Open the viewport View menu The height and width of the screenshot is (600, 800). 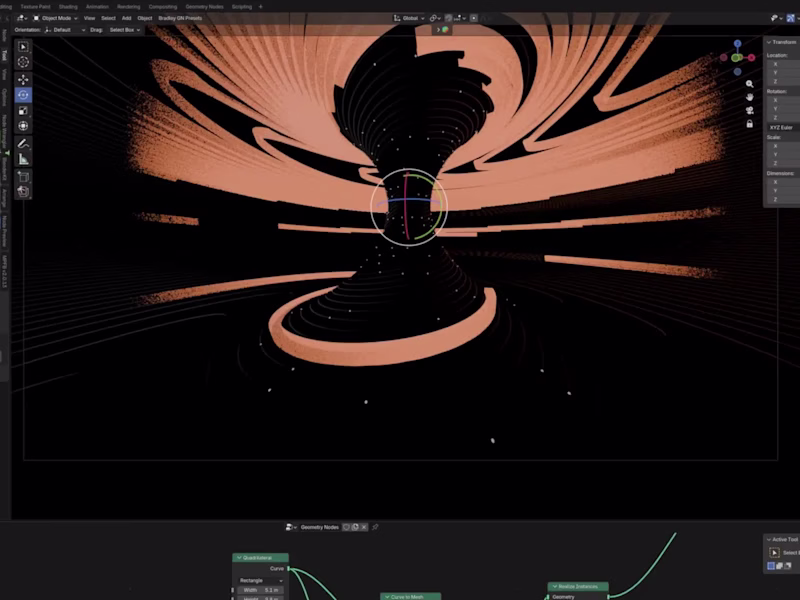(x=89, y=18)
